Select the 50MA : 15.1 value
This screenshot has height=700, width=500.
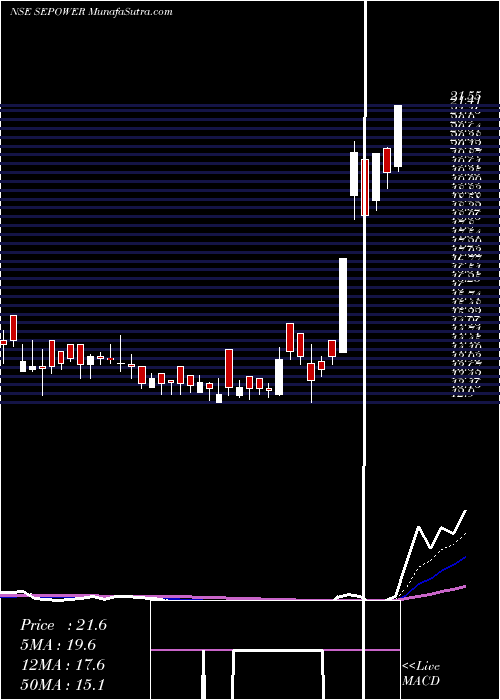pyautogui.click(x=62, y=685)
